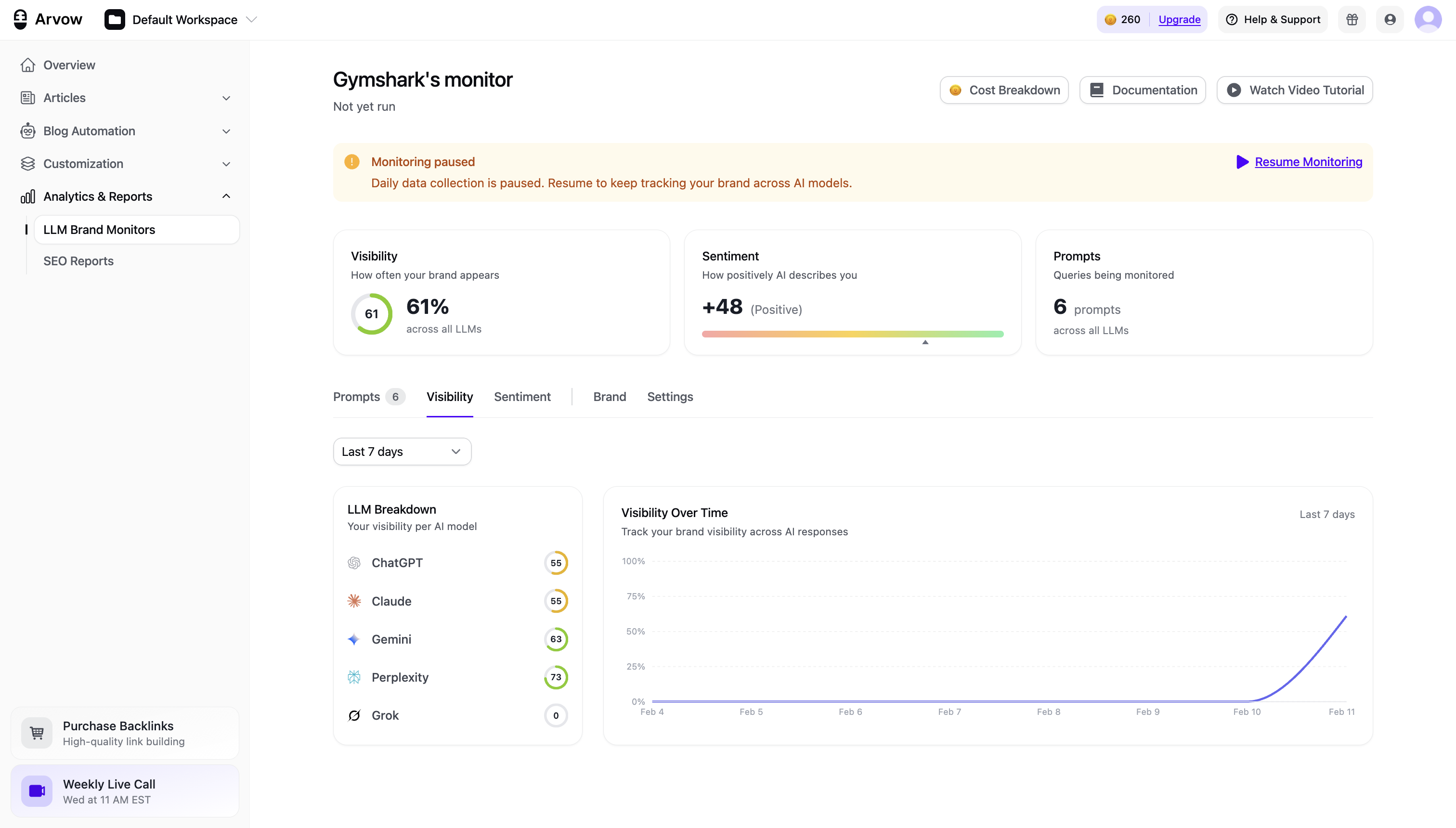Collapse the Customization section
This screenshot has height=828, width=1456.
click(x=226, y=164)
